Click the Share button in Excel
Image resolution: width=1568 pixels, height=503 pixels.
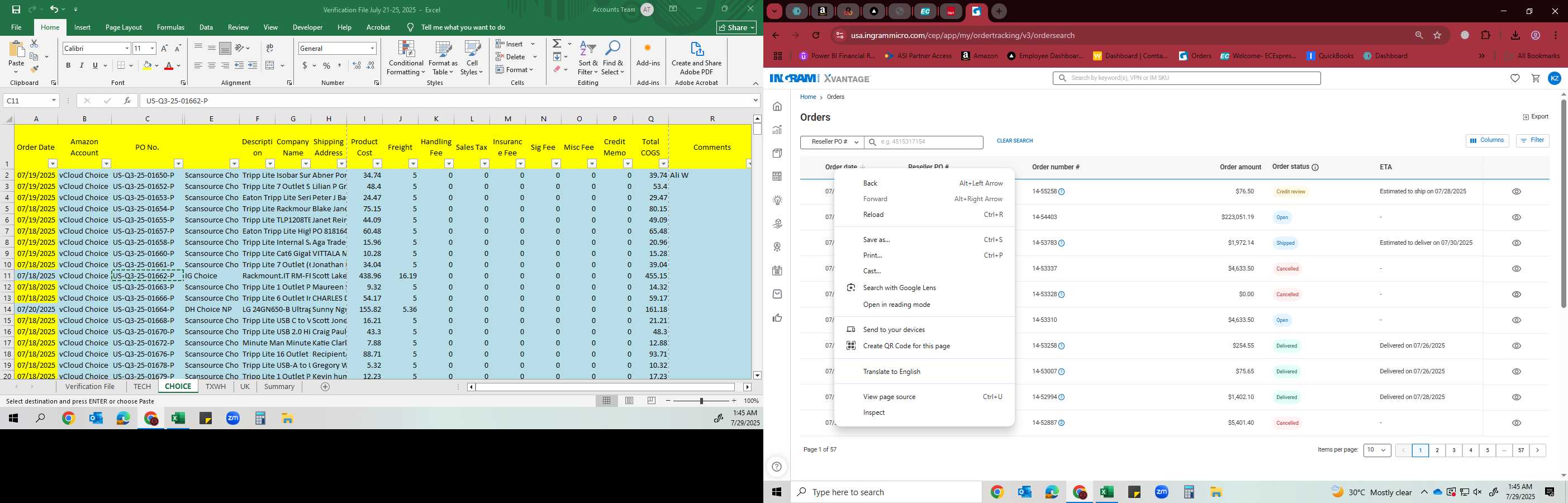click(x=736, y=27)
